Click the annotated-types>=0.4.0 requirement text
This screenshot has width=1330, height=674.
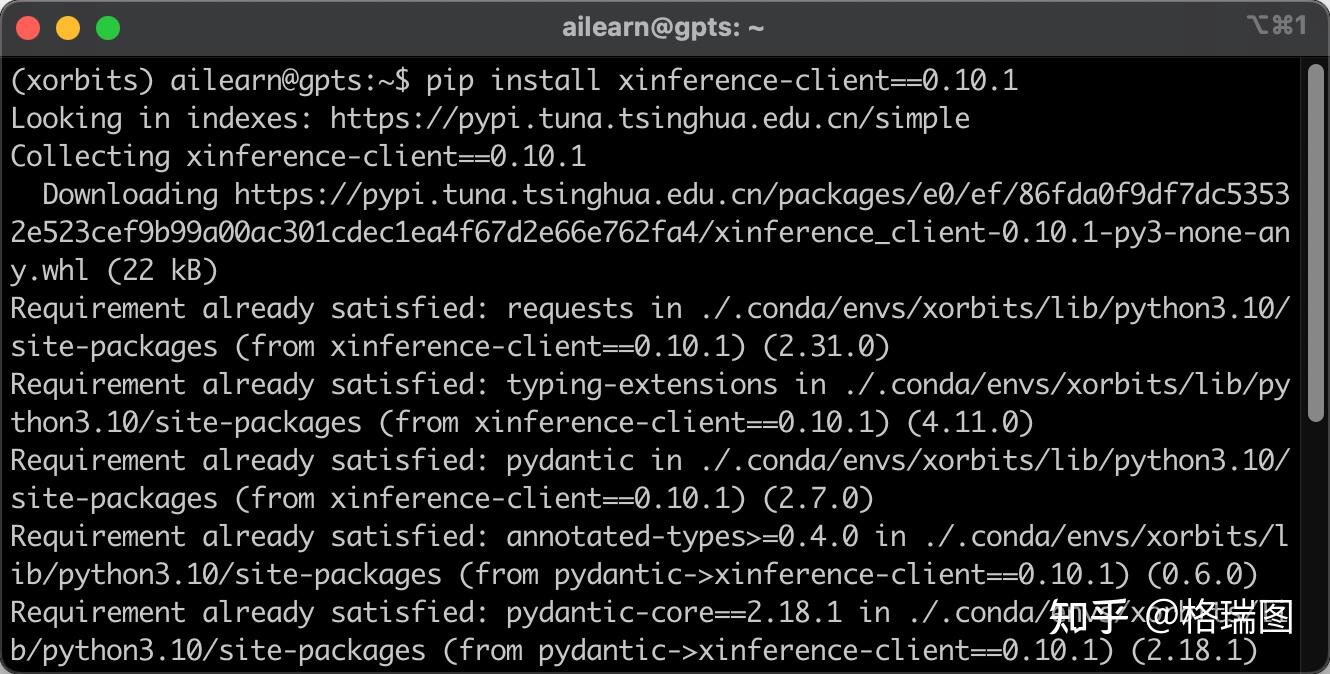(x=682, y=537)
